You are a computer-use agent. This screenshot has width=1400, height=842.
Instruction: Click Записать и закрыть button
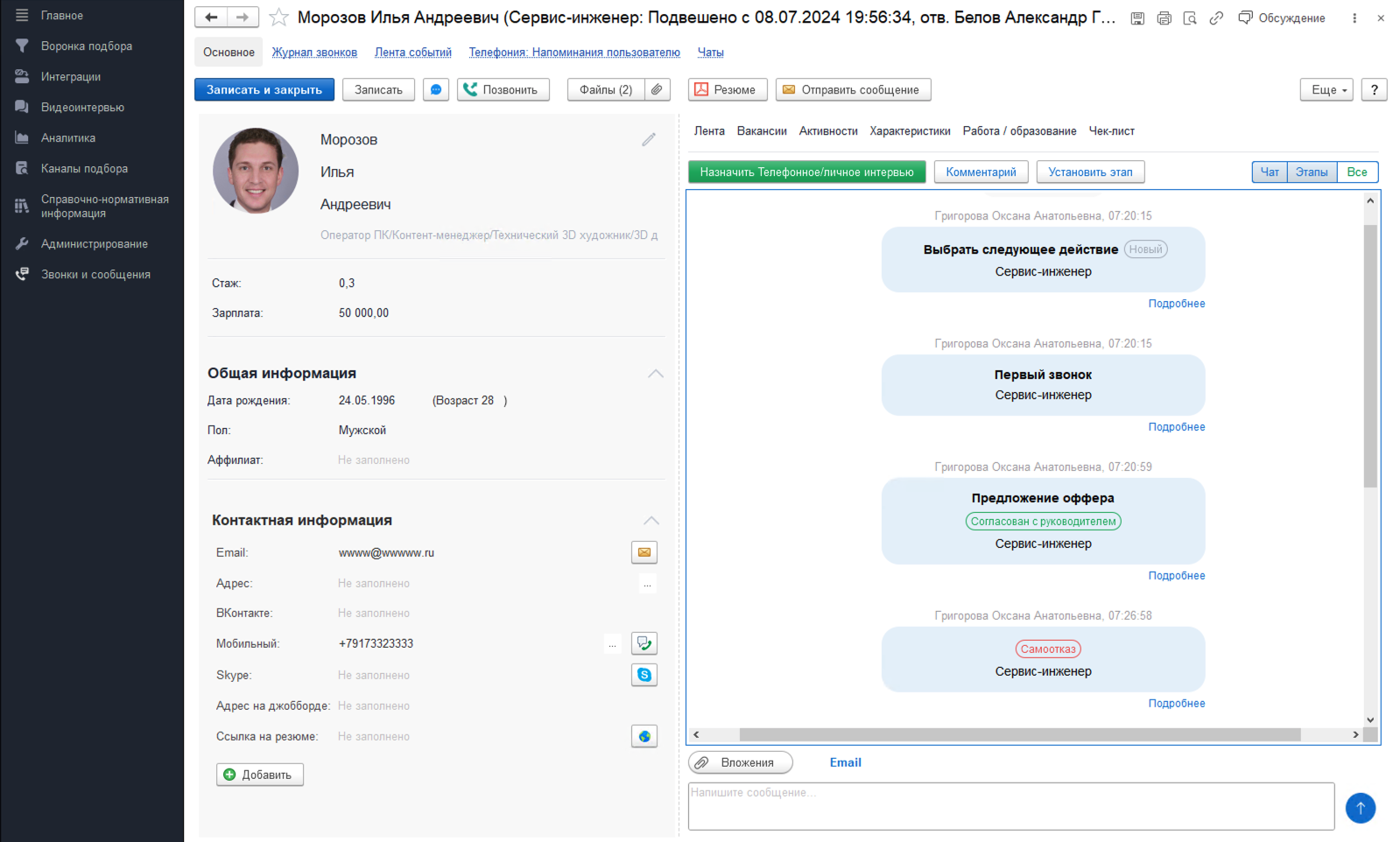[264, 89]
